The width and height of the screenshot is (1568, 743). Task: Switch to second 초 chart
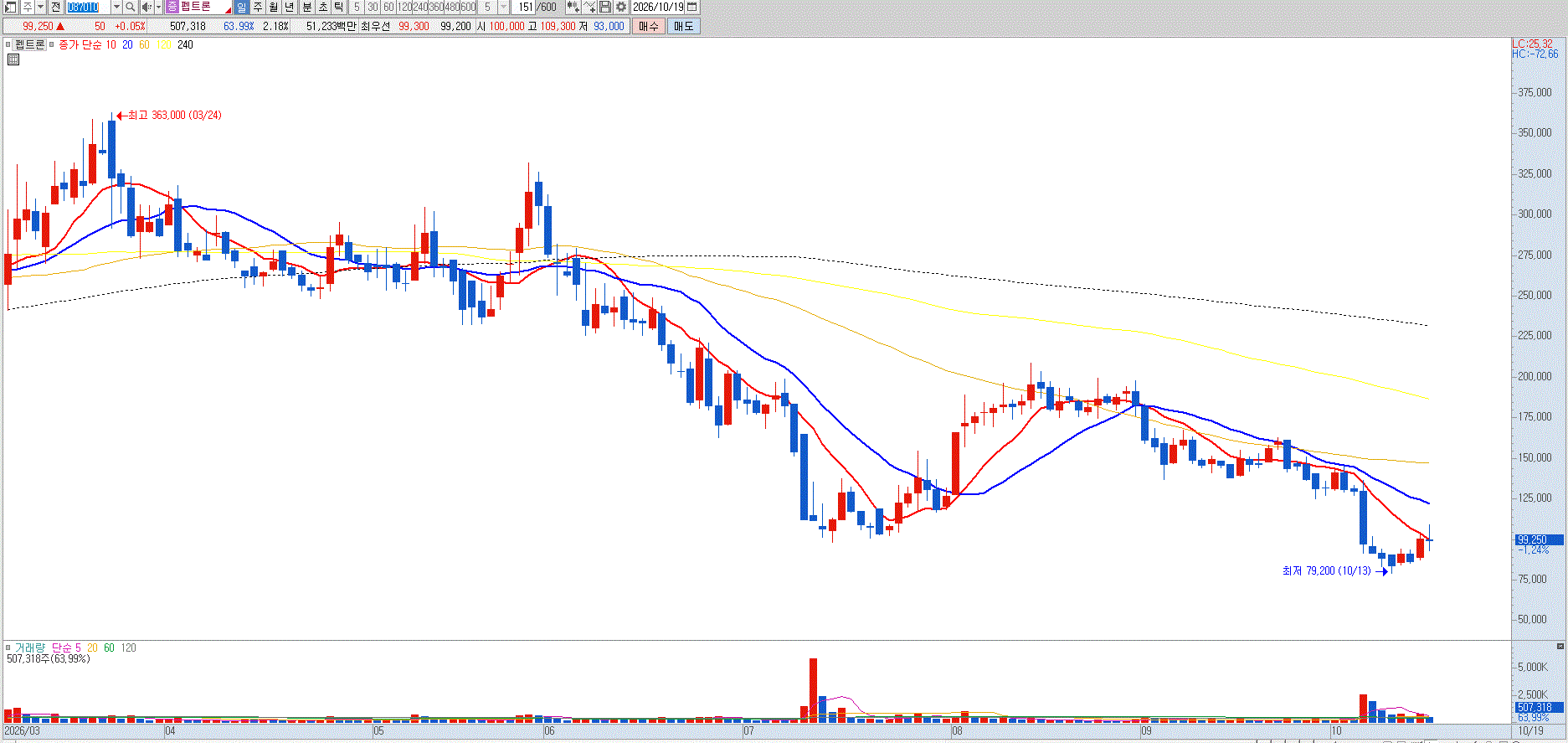(322, 7)
